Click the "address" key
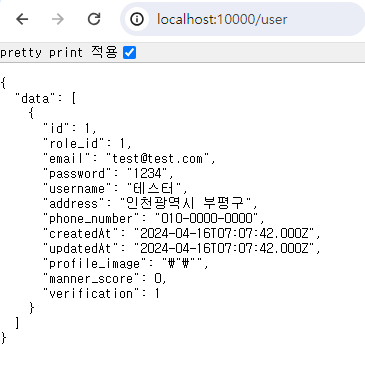This screenshot has height=365, width=365. pyautogui.click(x=73, y=203)
